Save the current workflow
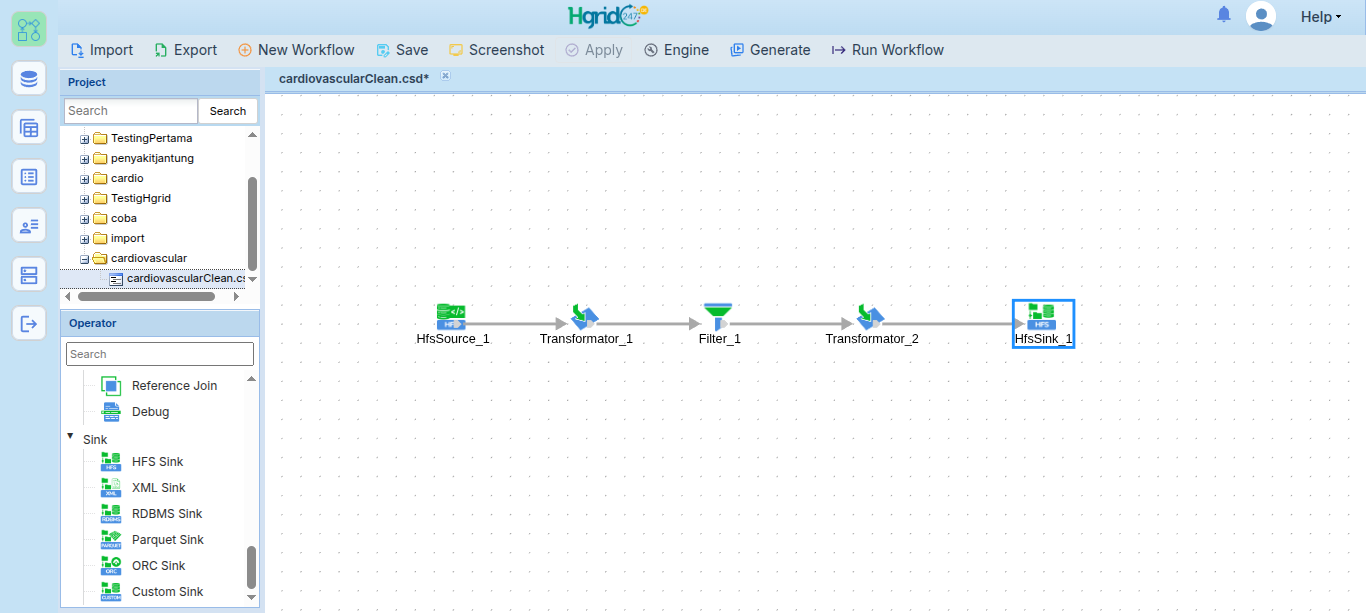The image size is (1366, 613). (402, 50)
